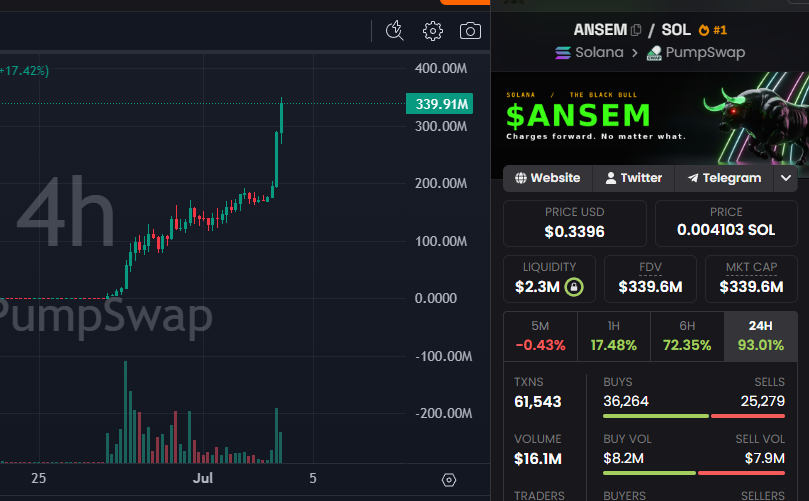The image size is (809, 501).
Task: Click VOLUME value $16.1M
Action: click(538, 459)
